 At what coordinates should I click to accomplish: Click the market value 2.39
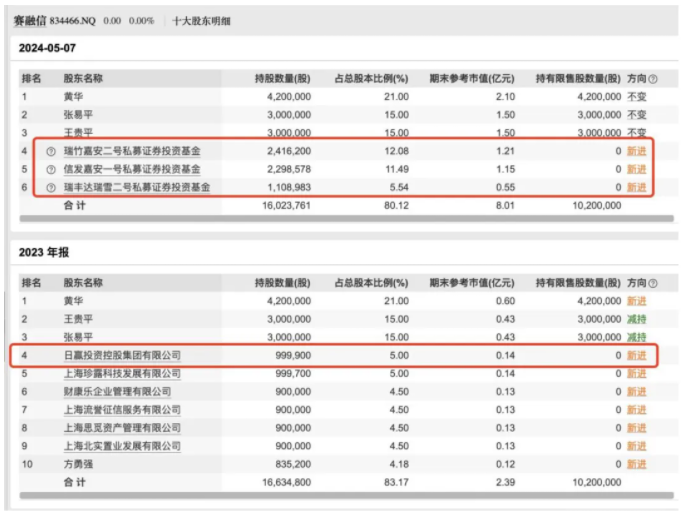pyautogui.click(x=505, y=482)
